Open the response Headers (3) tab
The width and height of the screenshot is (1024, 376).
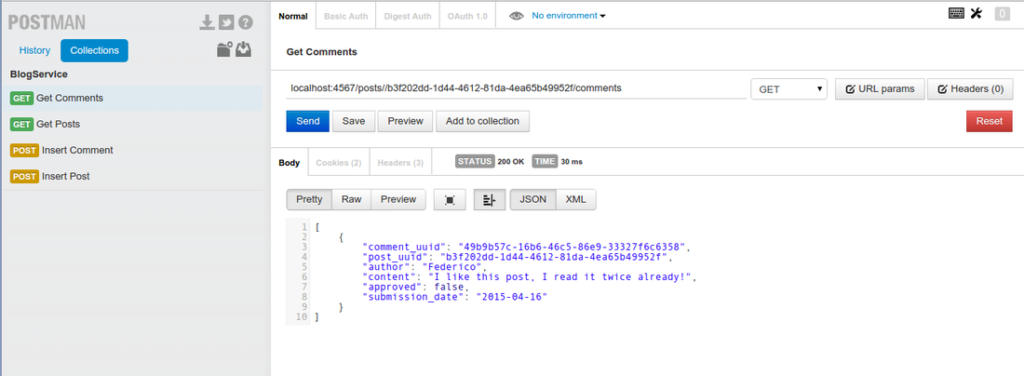[x=400, y=163]
